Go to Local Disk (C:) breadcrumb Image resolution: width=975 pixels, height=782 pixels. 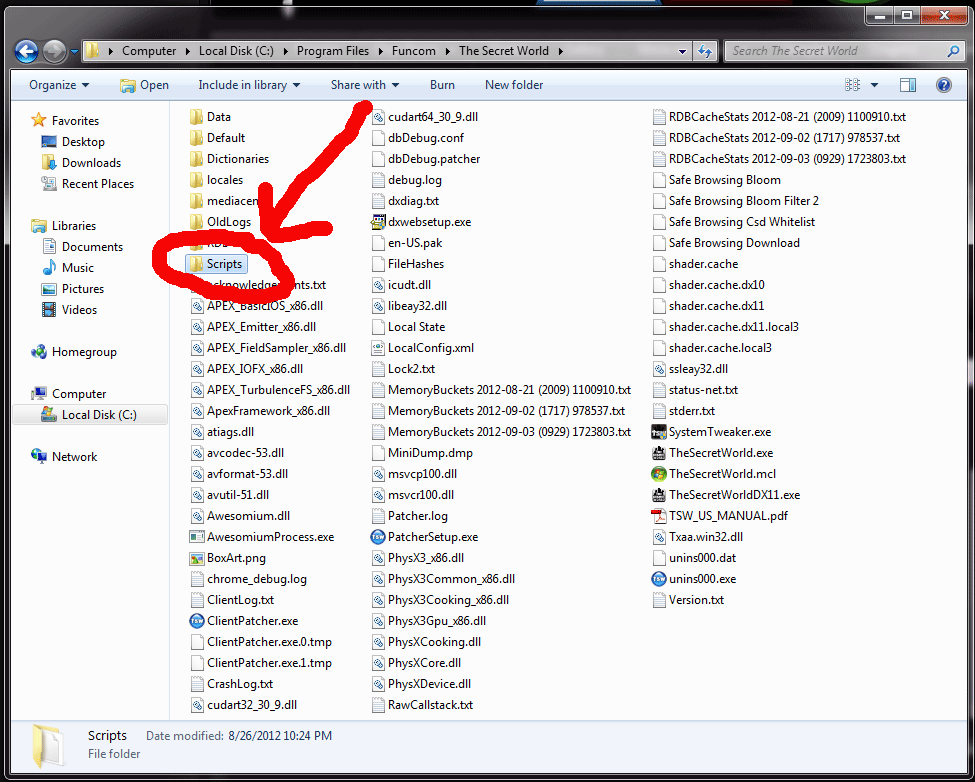(x=236, y=52)
